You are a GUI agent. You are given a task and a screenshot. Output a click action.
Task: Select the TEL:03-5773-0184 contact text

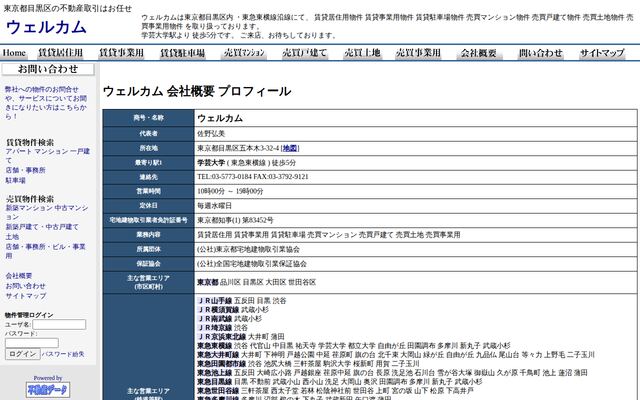pyautogui.click(x=224, y=177)
